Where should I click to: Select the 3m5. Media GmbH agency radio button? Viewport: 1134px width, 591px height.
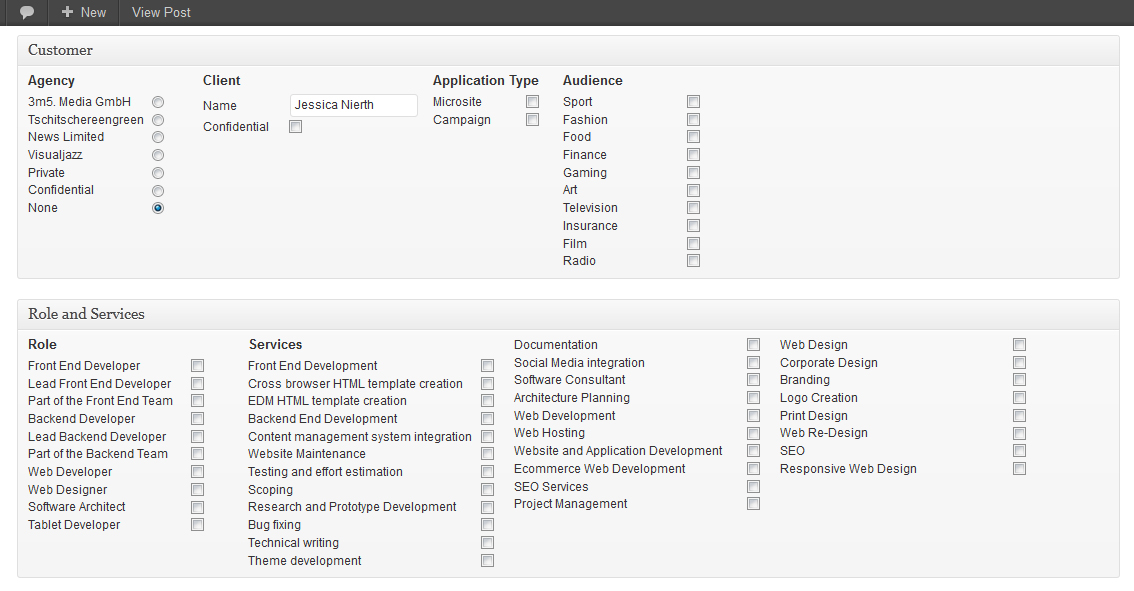point(158,102)
